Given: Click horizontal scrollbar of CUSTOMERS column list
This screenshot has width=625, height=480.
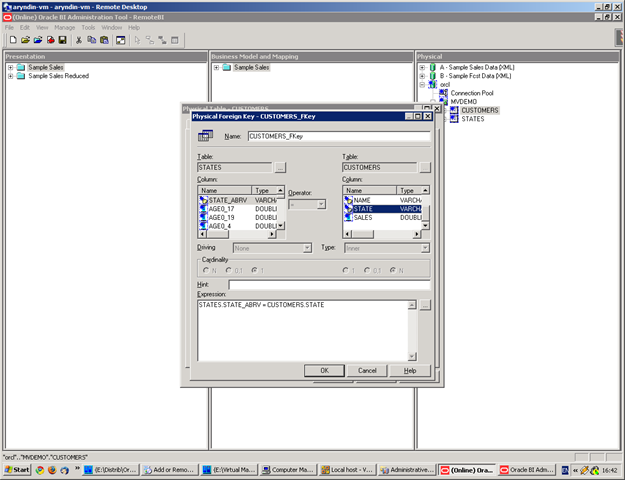Looking at the screenshot, I should [x=382, y=234].
